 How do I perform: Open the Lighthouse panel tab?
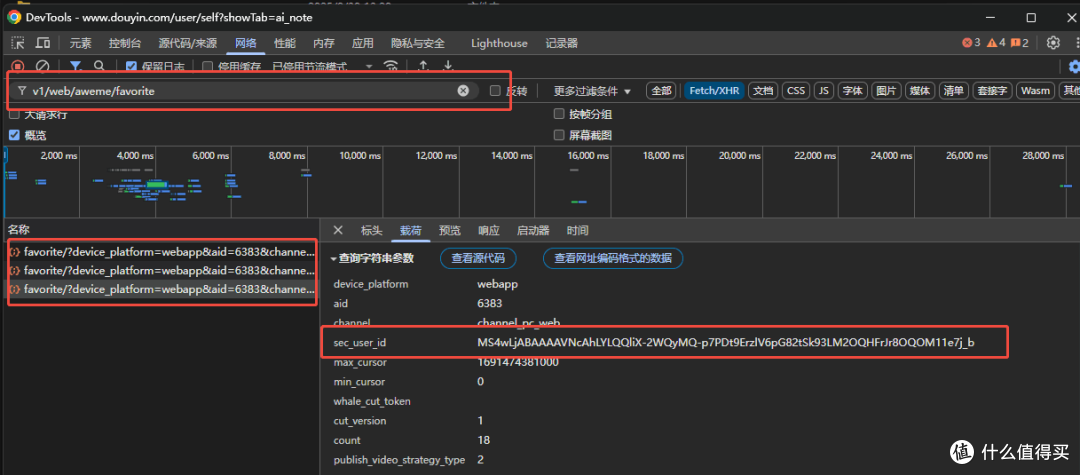[x=499, y=43]
